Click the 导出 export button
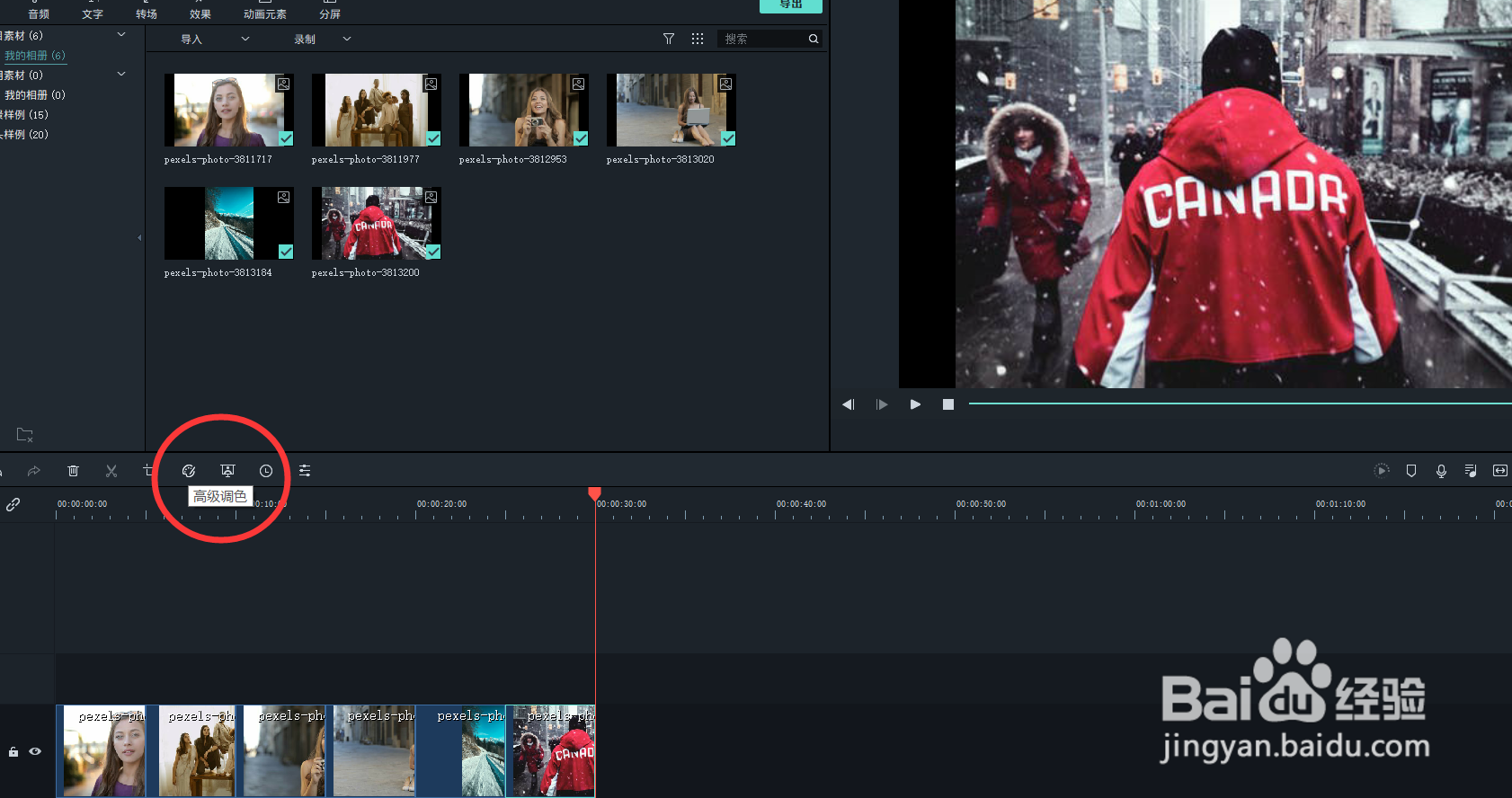 791,5
